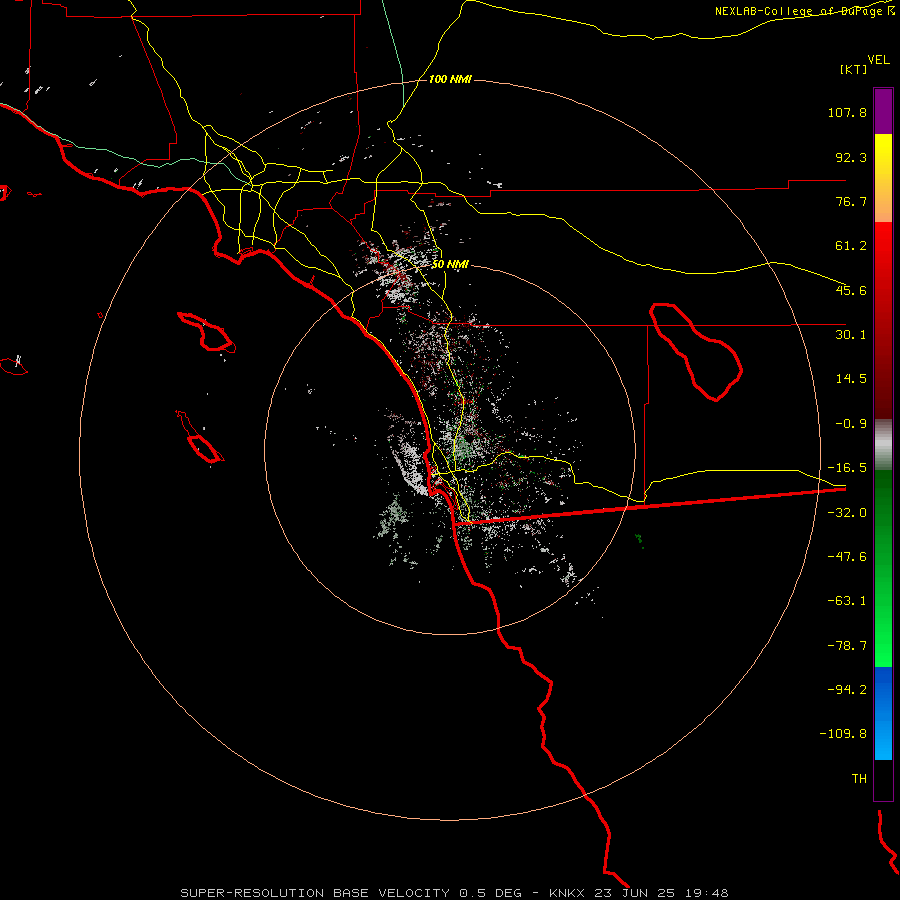The image size is (900, 900).
Task: Pick the gray near-zero segment of the scale
Action: point(883,445)
